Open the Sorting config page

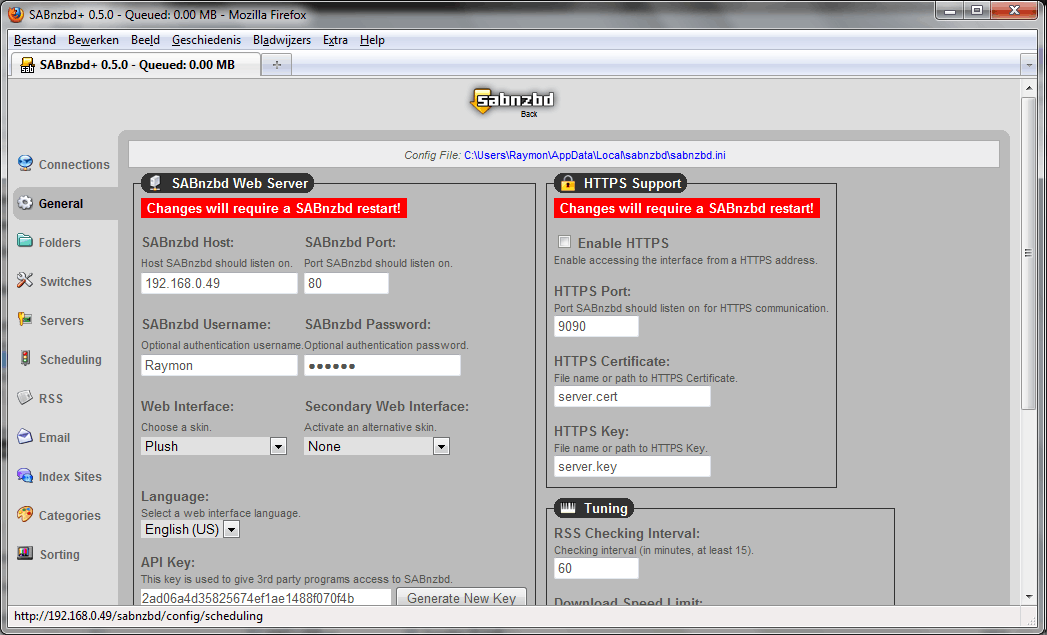pos(59,554)
